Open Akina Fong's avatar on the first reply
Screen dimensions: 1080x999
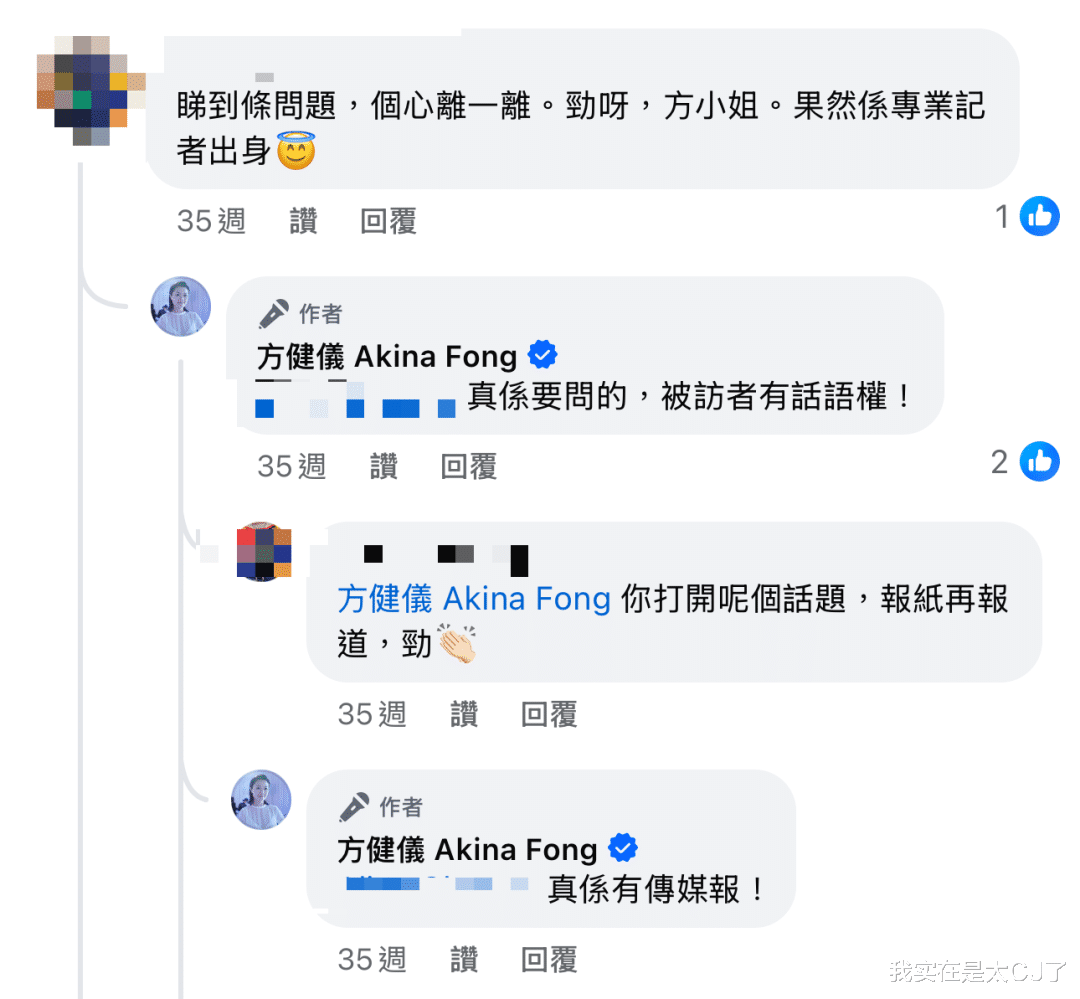click(x=181, y=306)
